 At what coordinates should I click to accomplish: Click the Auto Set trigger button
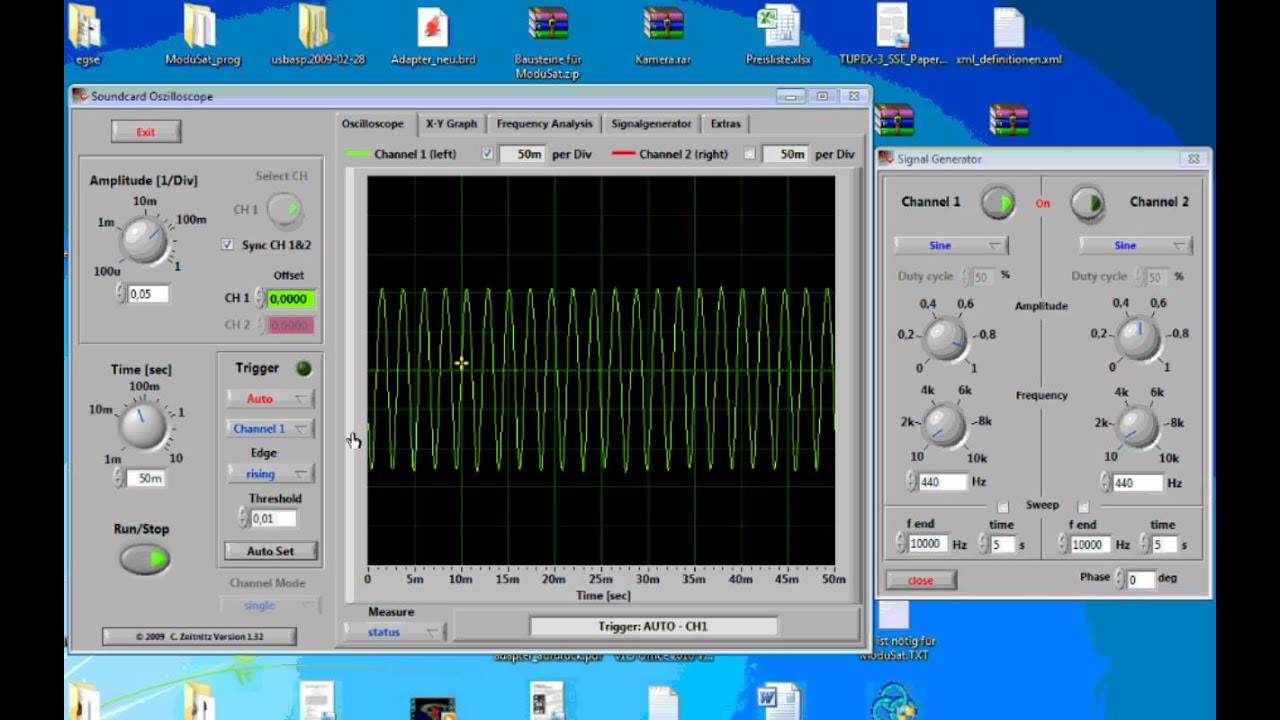[270, 551]
